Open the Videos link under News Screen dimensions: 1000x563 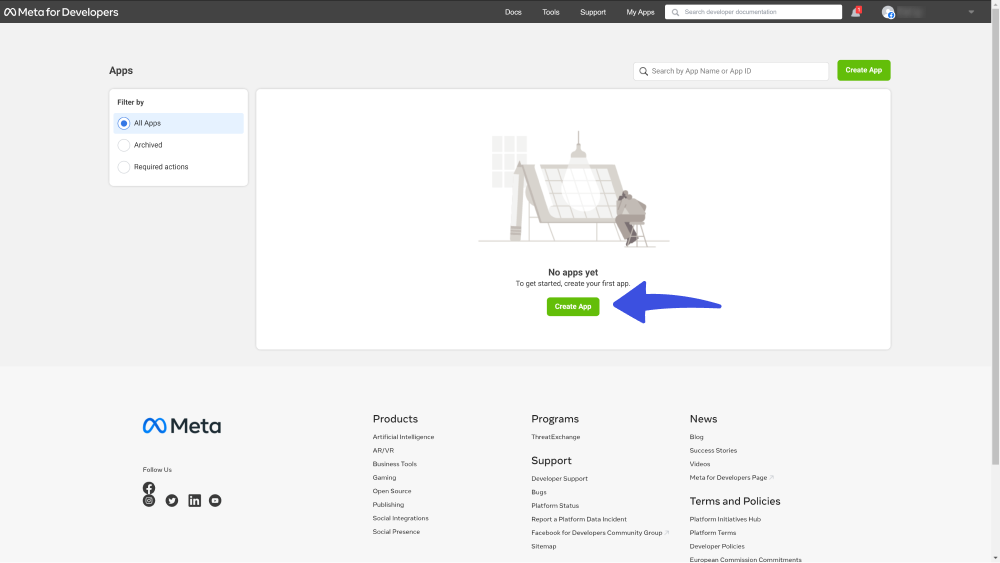700,464
